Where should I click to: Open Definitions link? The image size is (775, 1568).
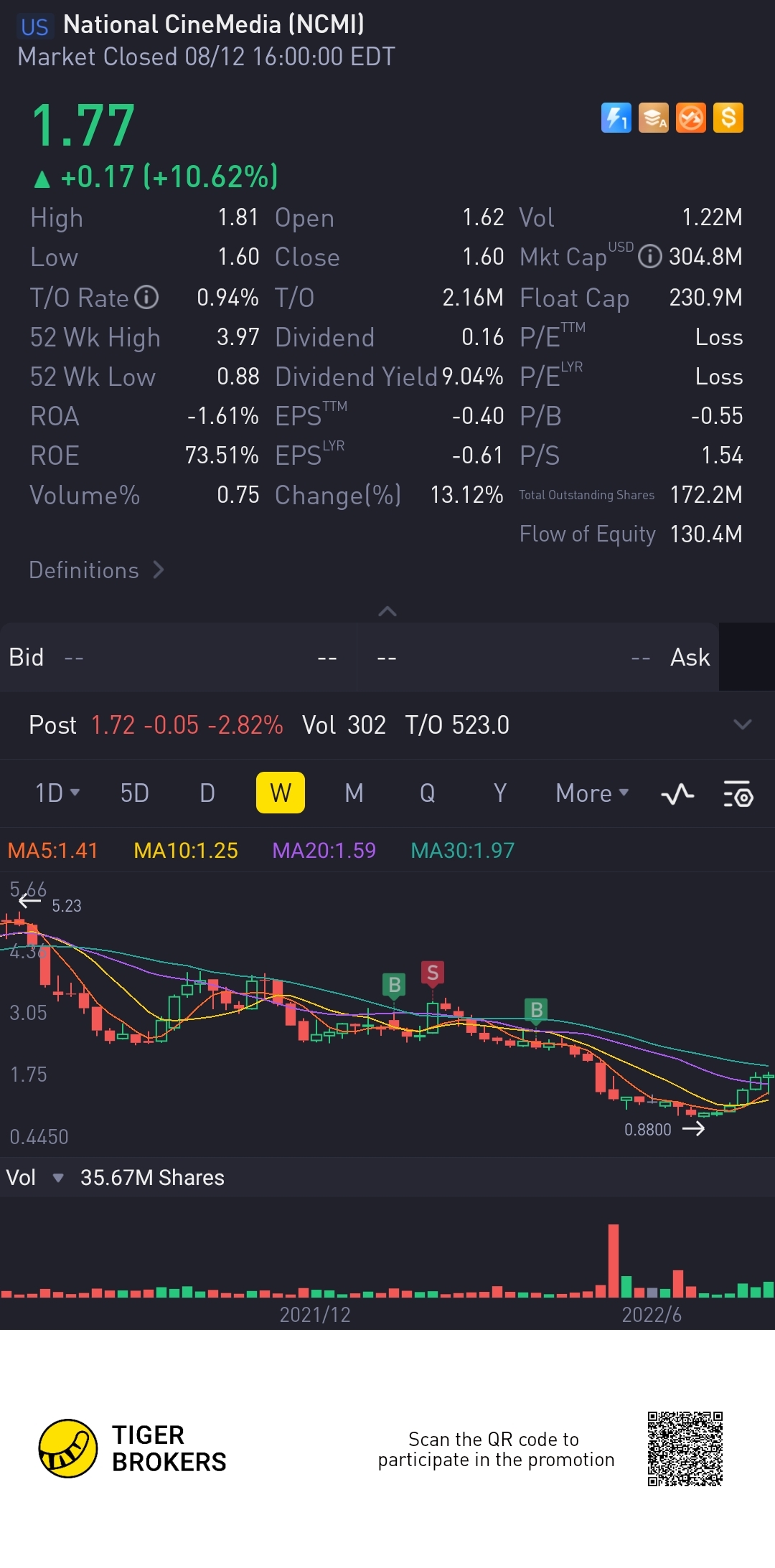pyautogui.click(x=97, y=570)
